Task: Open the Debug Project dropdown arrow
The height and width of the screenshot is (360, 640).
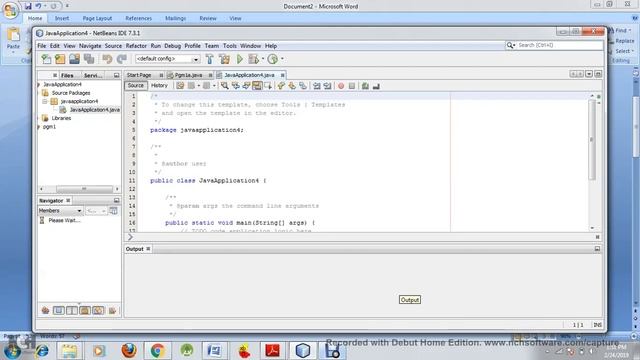Action: (x=263, y=59)
